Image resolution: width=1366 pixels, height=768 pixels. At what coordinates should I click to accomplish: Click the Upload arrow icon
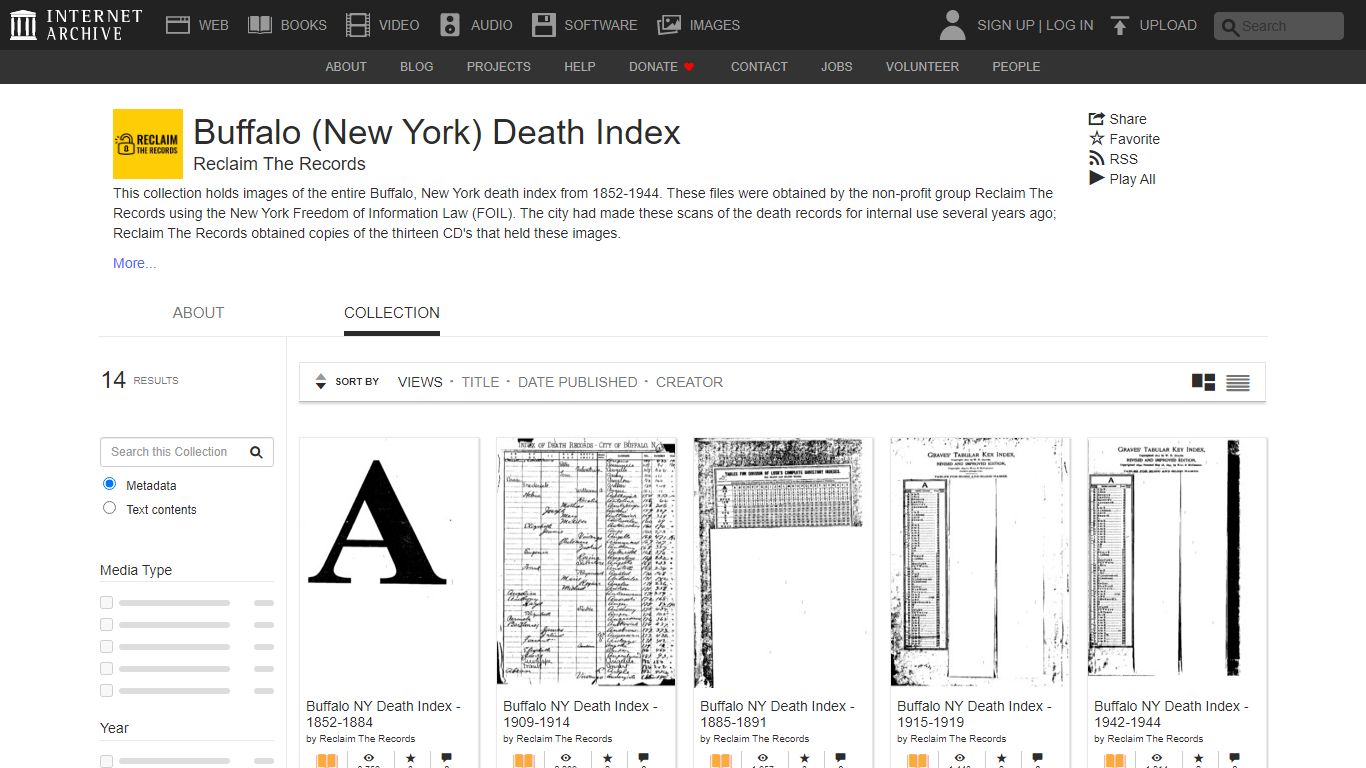(1120, 25)
